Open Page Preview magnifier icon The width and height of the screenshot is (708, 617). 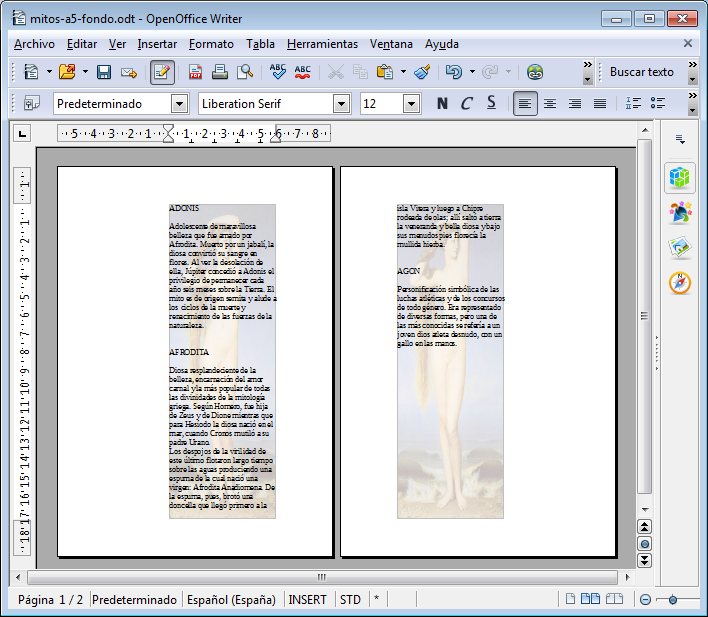[245, 72]
